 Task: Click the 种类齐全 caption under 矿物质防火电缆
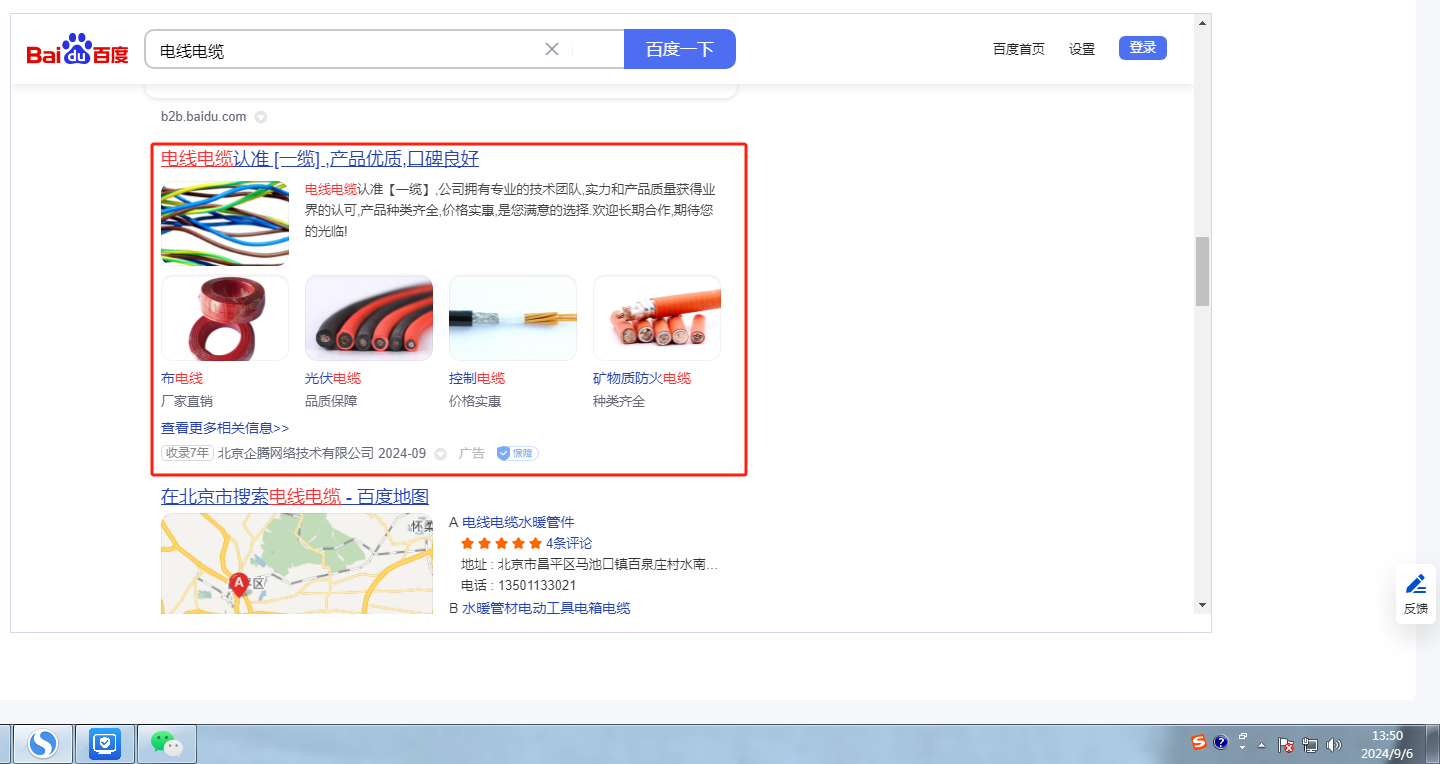point(619,401)
